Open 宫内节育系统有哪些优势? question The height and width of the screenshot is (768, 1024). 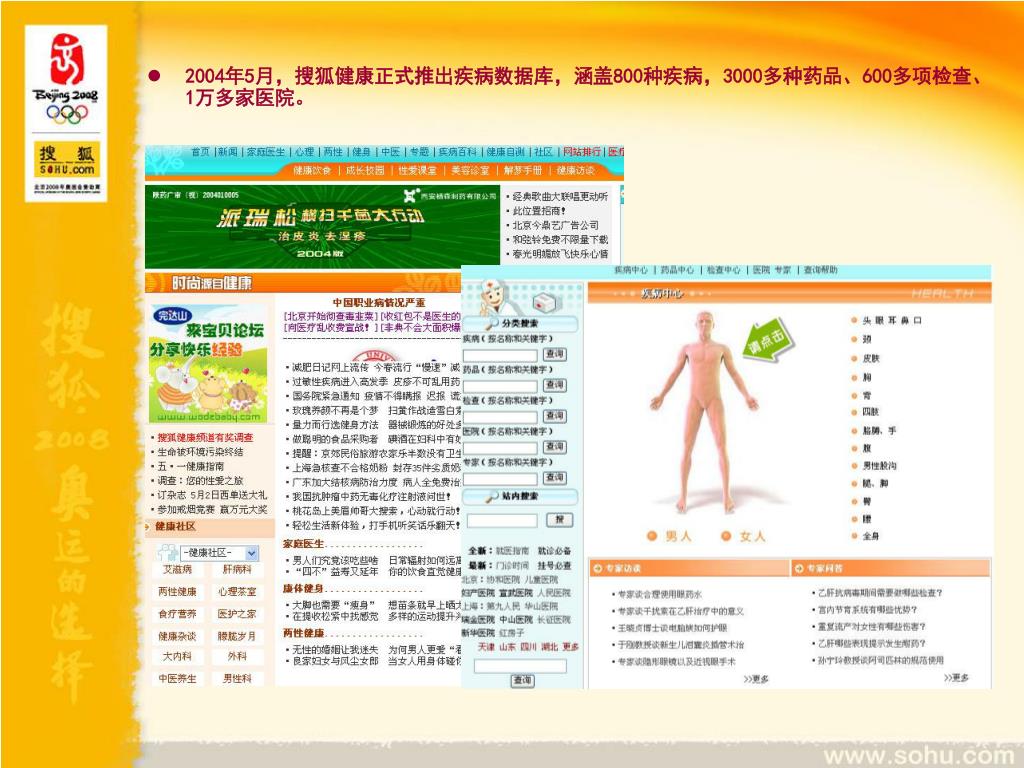click(868, 609)
